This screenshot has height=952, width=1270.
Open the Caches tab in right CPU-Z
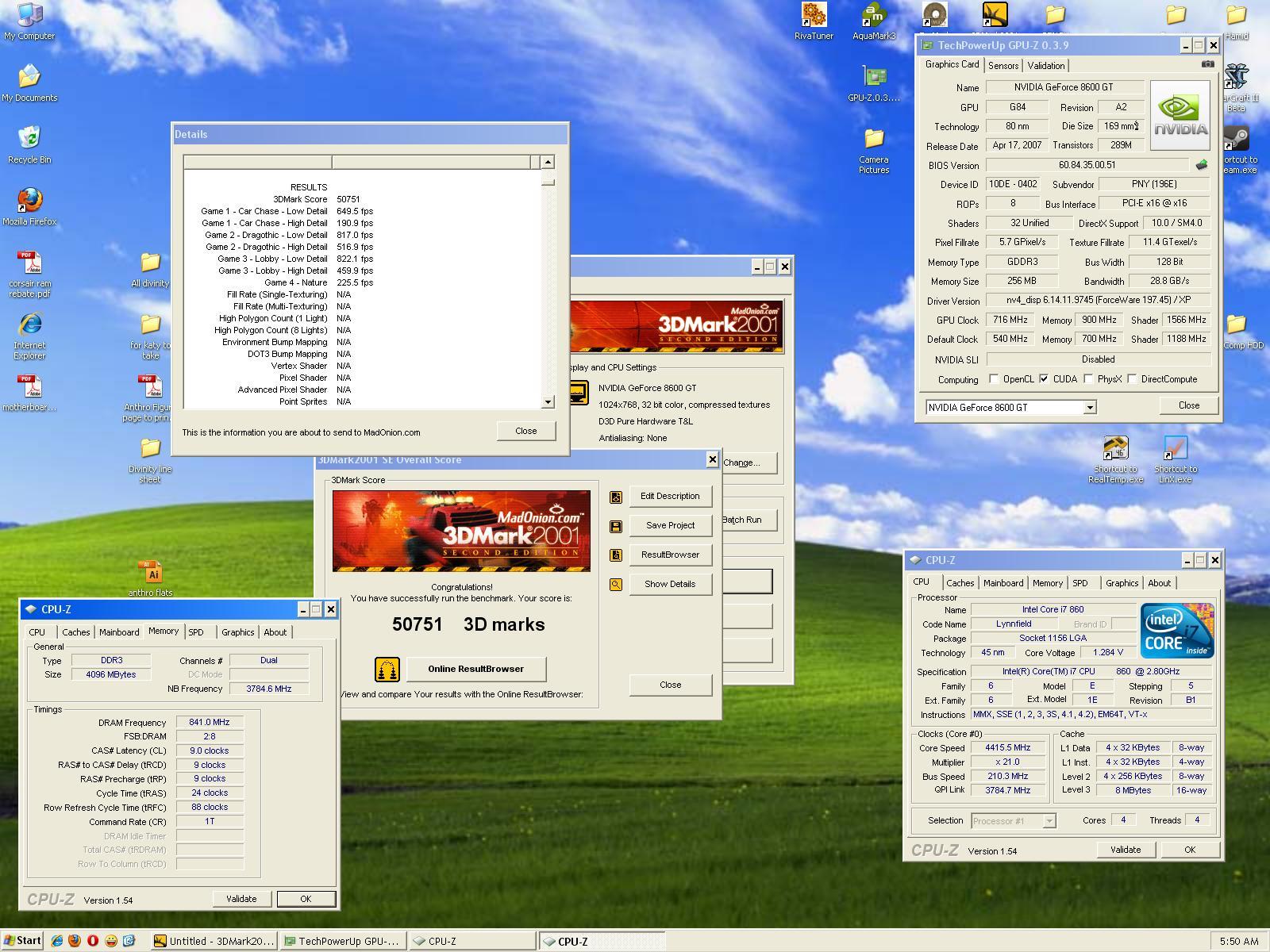(960, 583)
